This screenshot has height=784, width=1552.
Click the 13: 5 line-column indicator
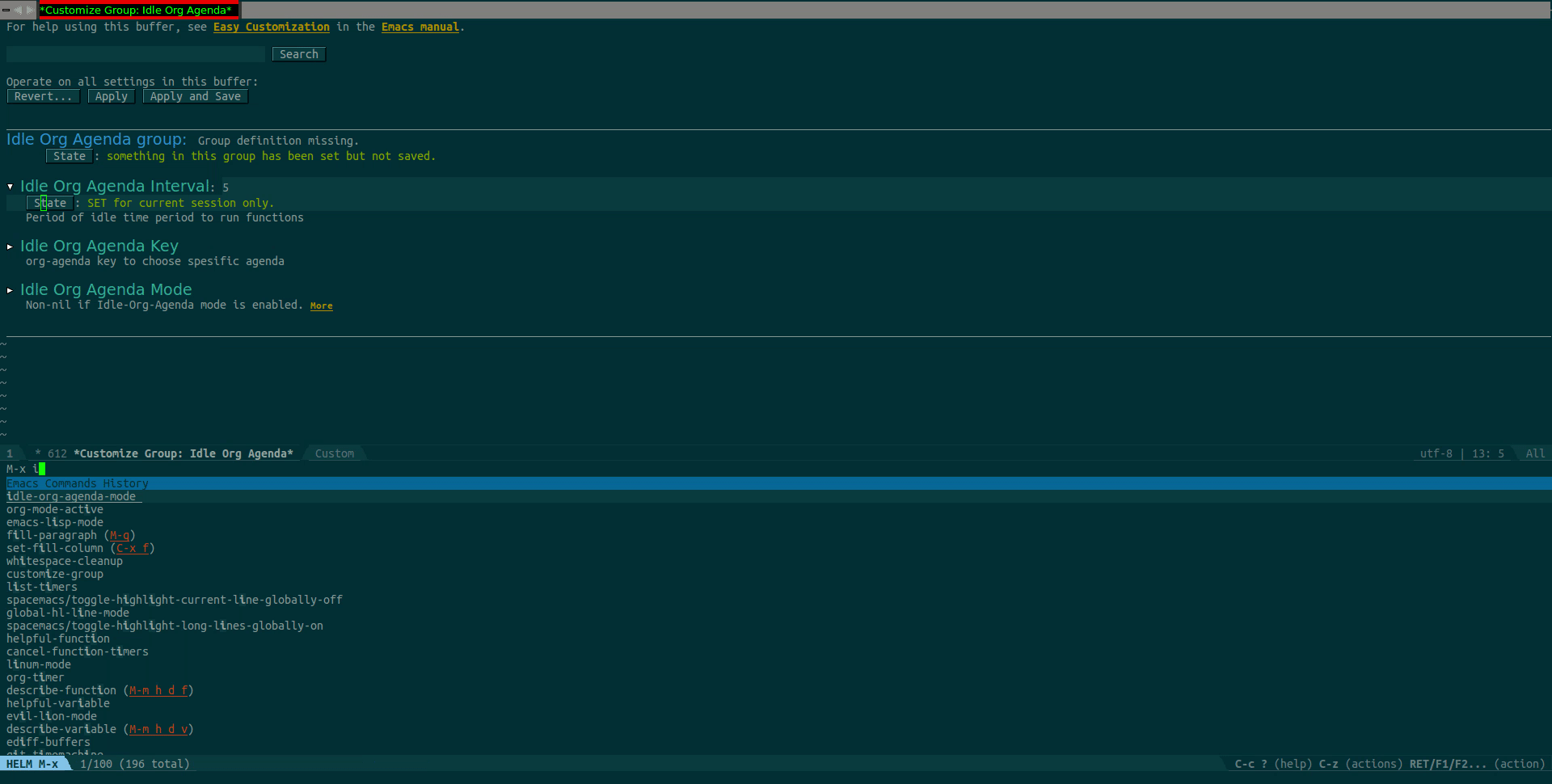1488,453
